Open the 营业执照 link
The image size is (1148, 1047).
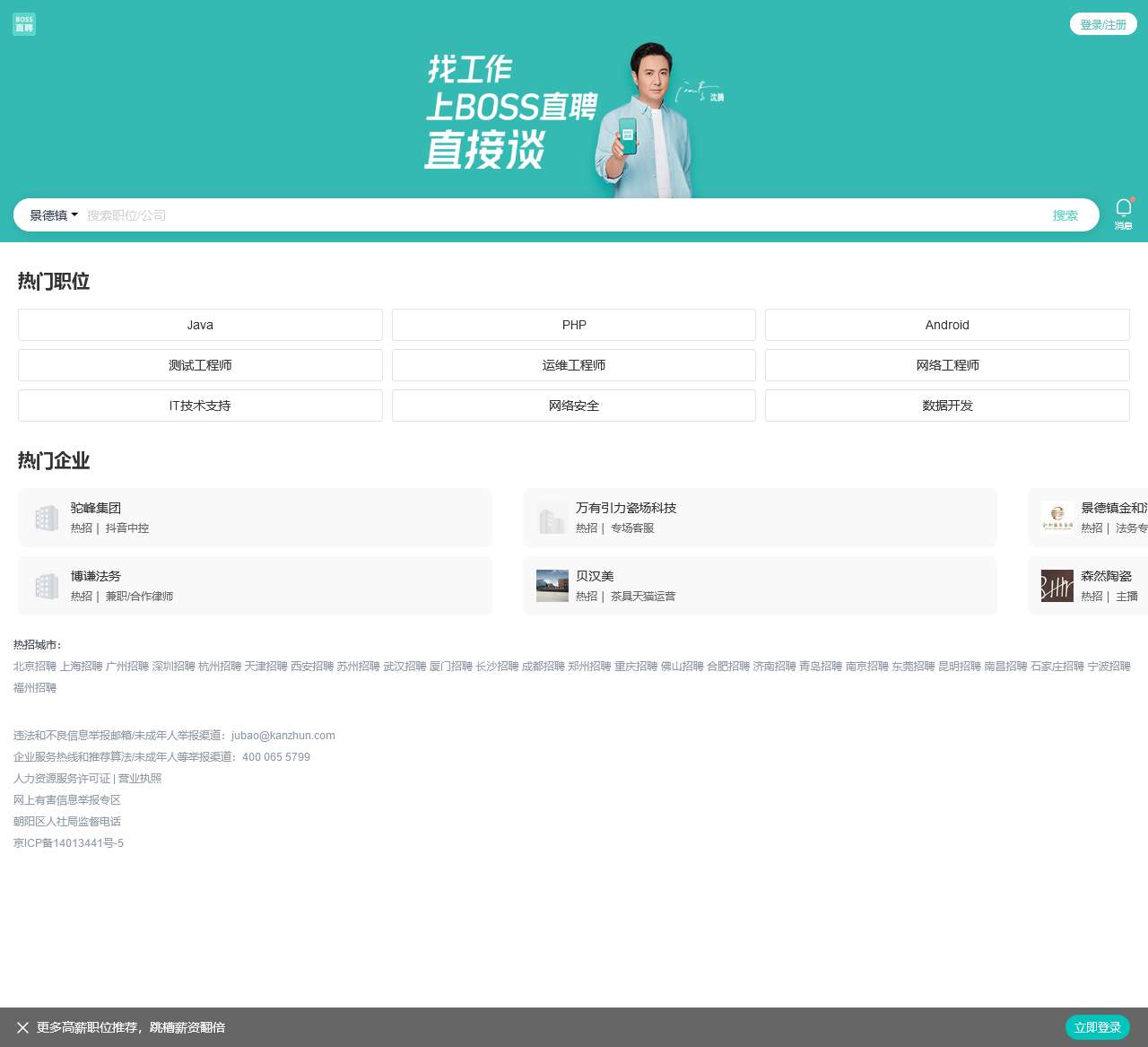pos(140,779)
